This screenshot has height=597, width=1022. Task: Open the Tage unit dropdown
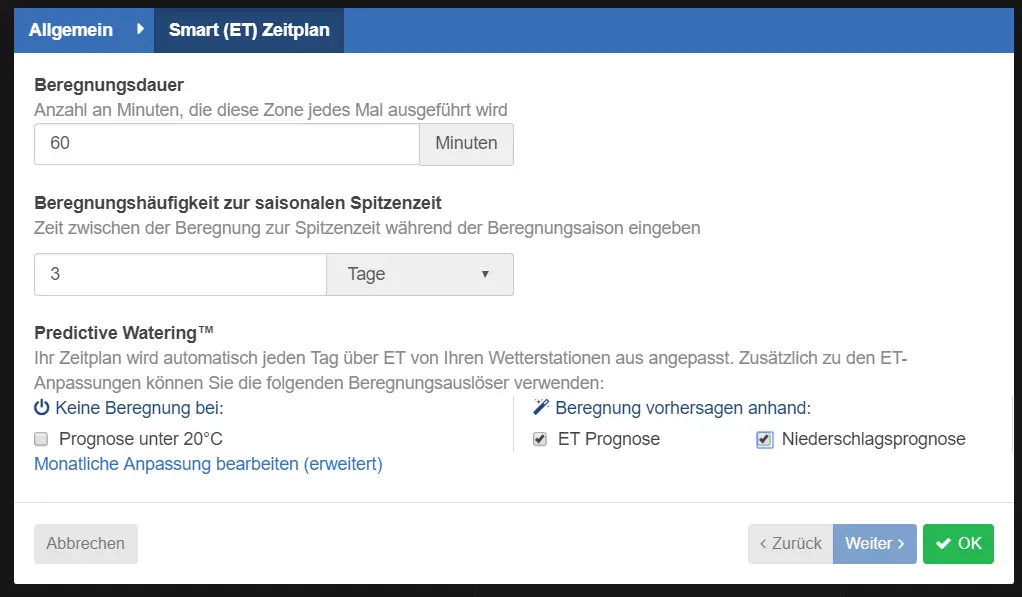pos(419,274)
